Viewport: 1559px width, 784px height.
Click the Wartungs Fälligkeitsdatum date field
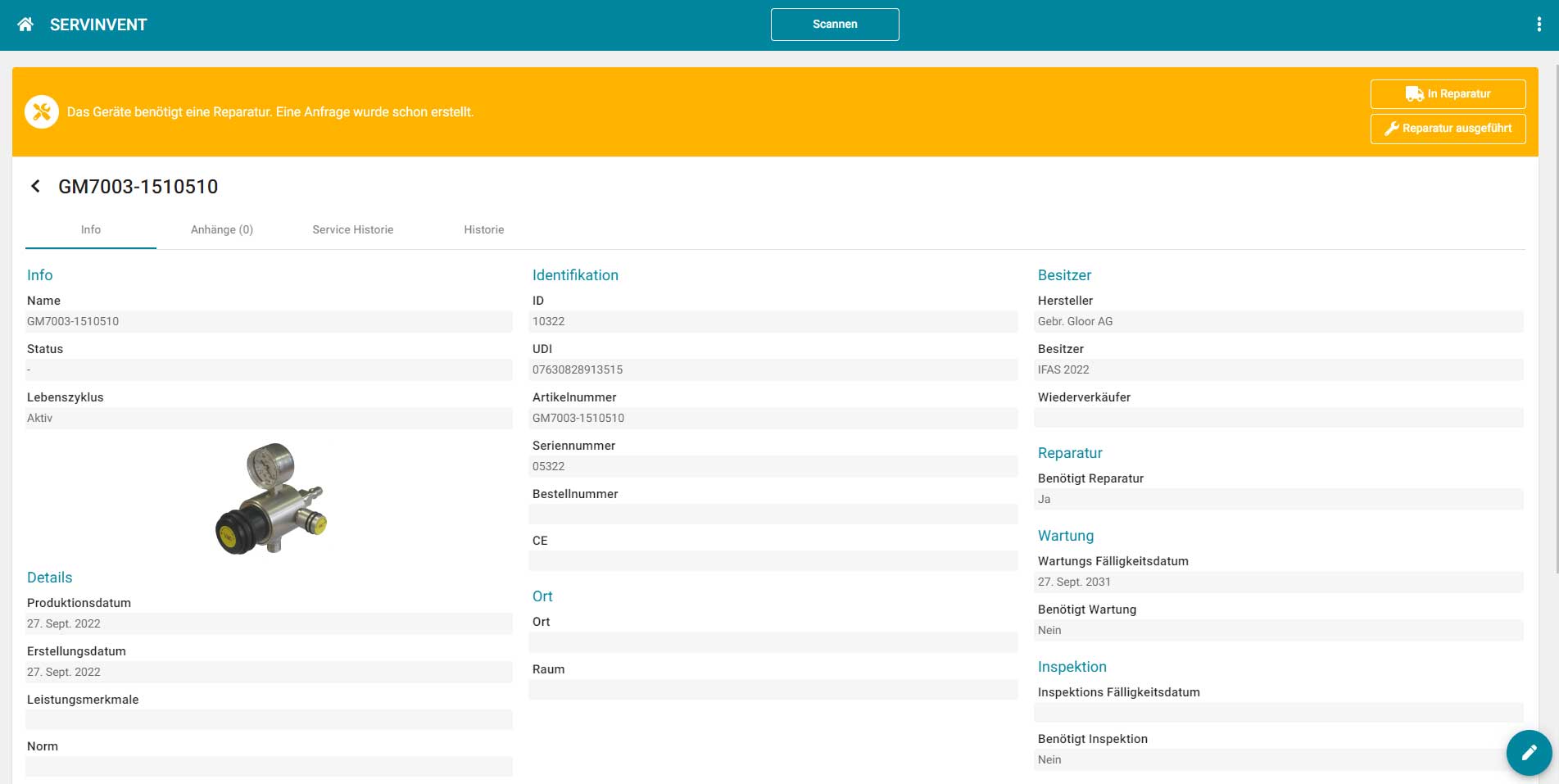[1278, 582]
